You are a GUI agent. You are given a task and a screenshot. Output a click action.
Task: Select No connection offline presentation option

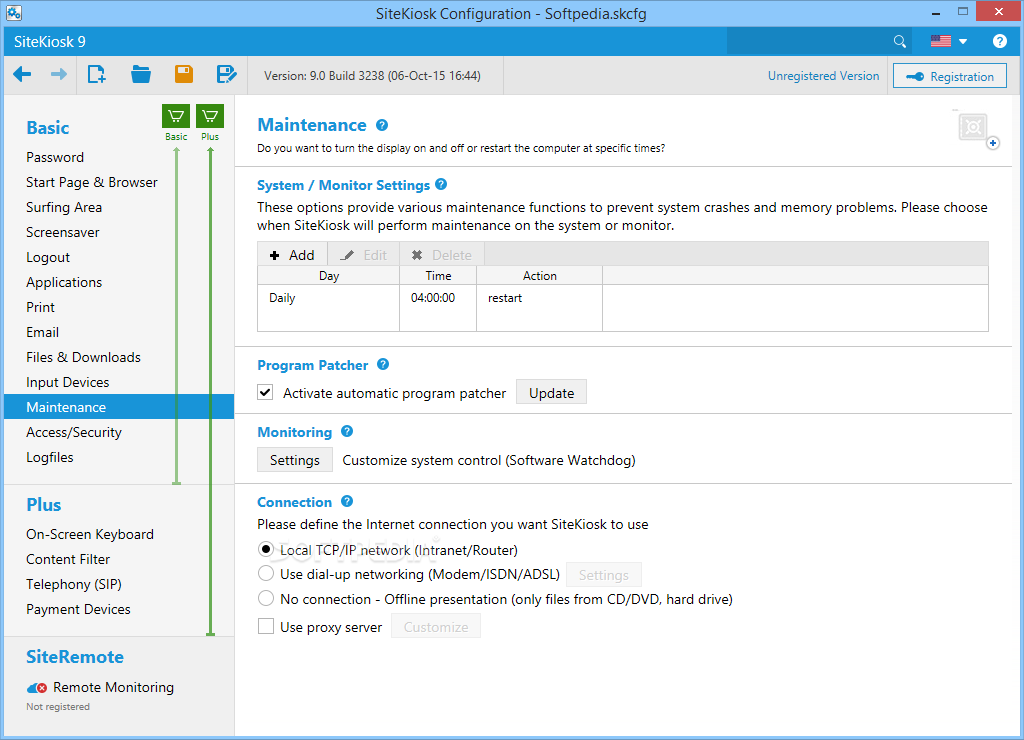pos(266,598)
